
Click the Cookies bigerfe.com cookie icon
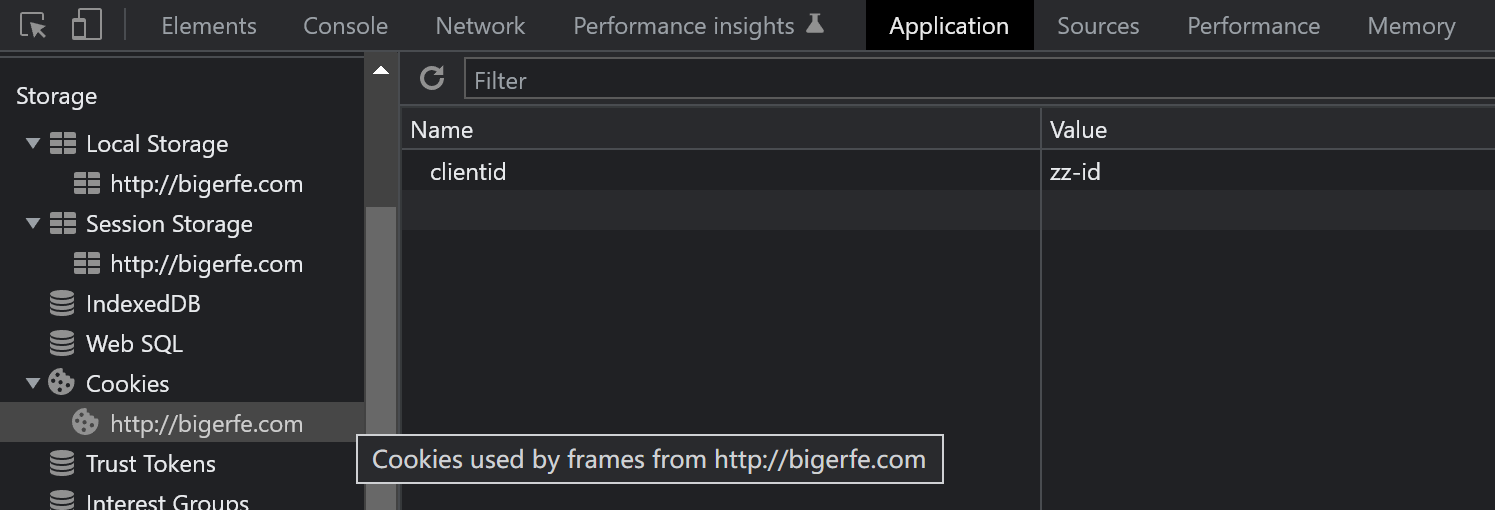(x=86, y=424)
